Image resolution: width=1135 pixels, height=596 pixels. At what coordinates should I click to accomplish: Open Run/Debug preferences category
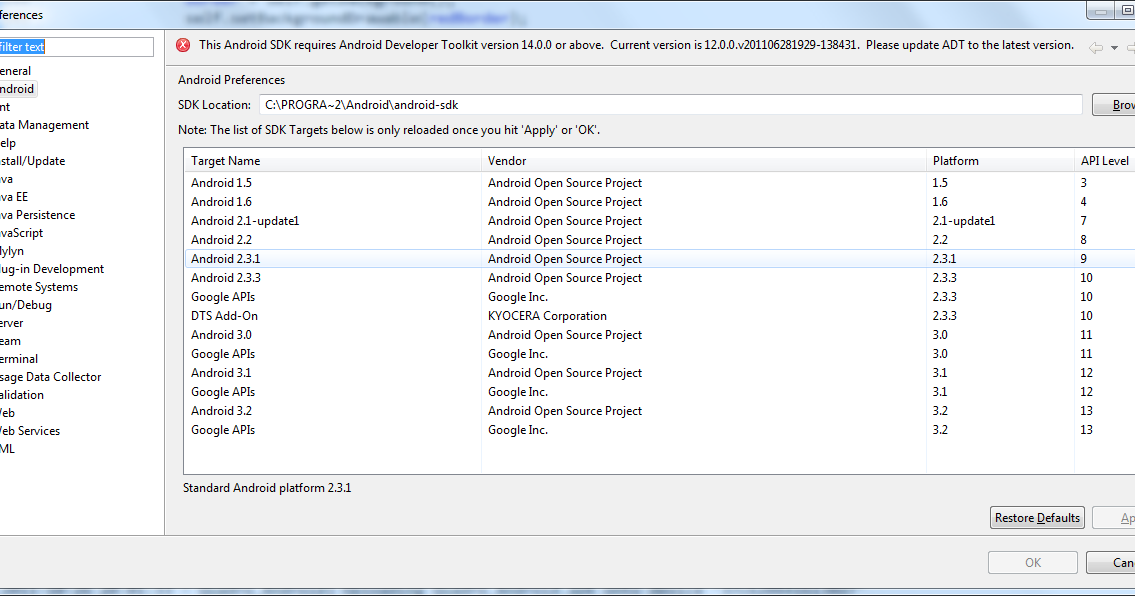[26, 305]
